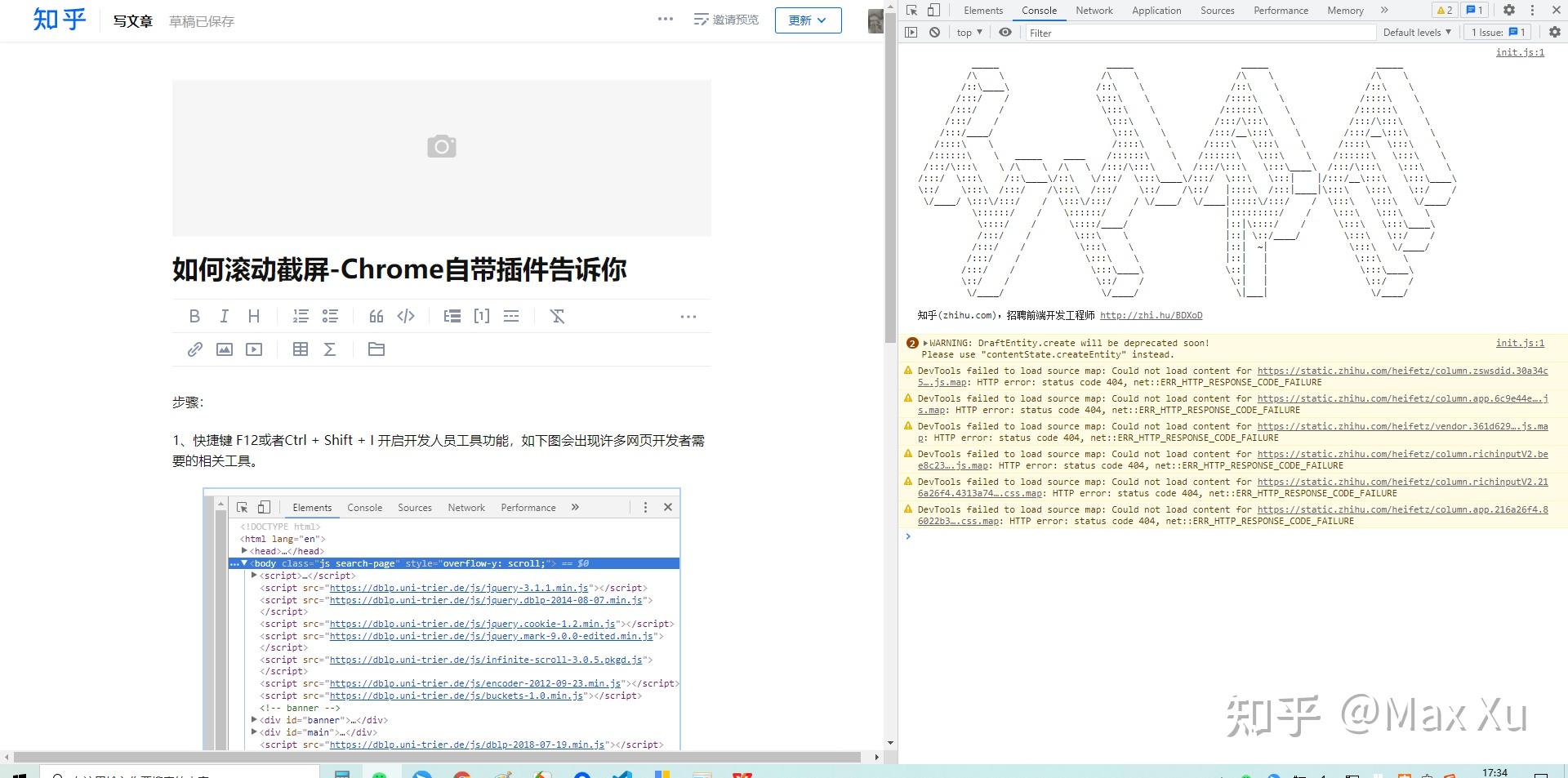The width and height of the screenshot is (1568, 778).
Task: Click the 步骤 paragraph in article
Action: (x=187, y=402)
